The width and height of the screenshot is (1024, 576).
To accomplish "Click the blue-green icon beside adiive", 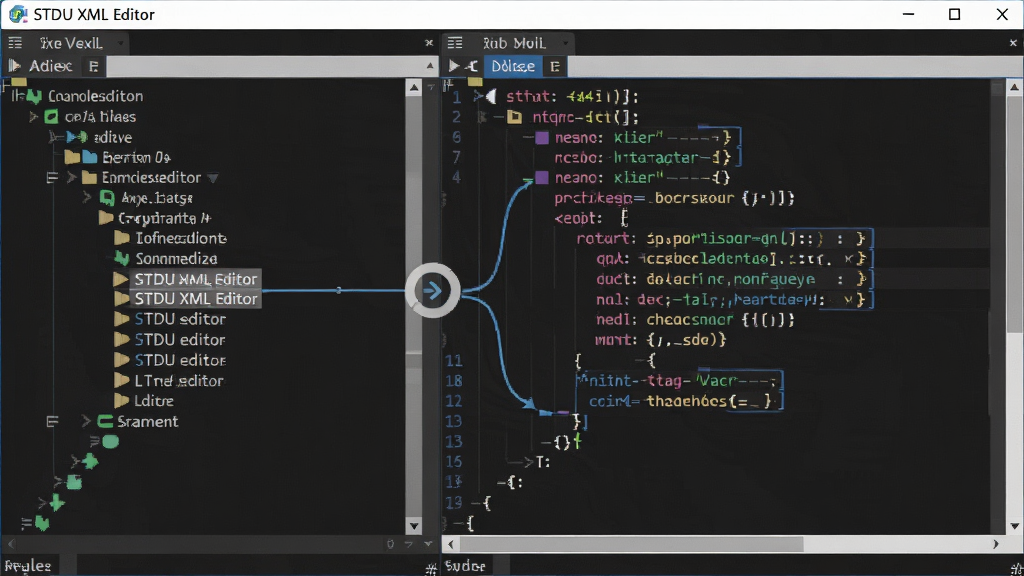I will pyautogui.click(x=78, y=137).
